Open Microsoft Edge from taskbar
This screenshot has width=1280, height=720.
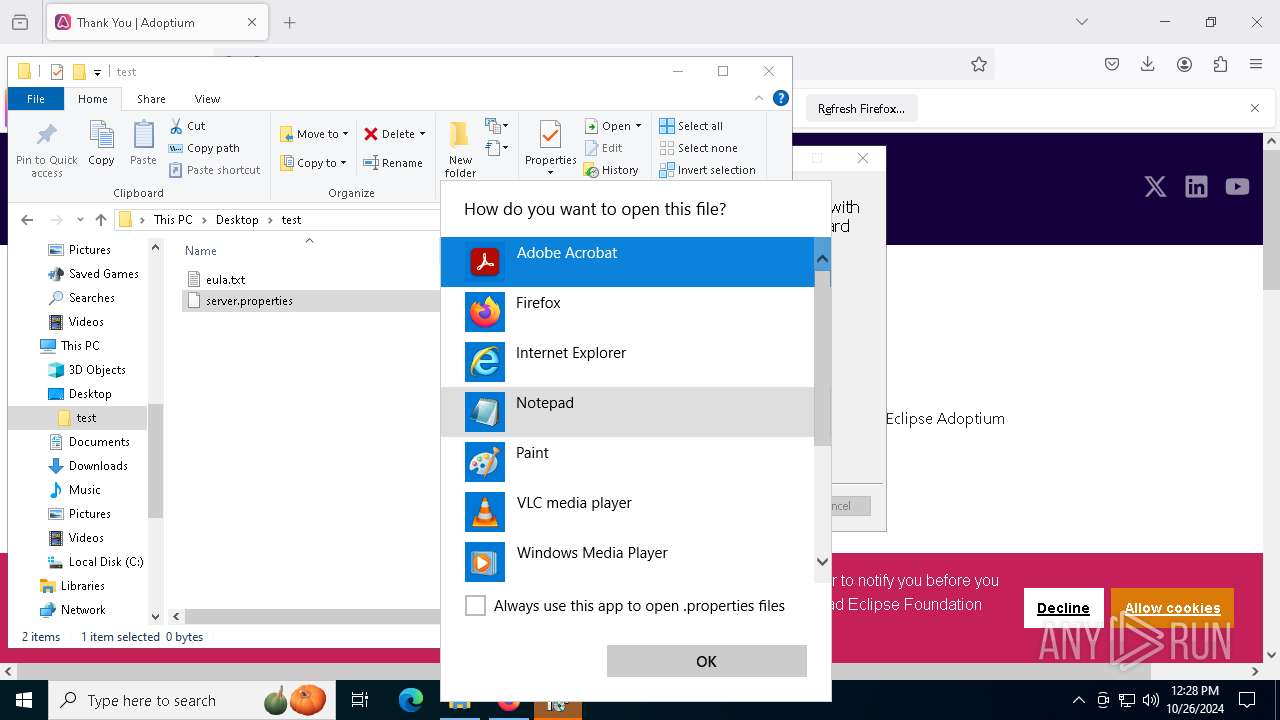tap(411, 701)
